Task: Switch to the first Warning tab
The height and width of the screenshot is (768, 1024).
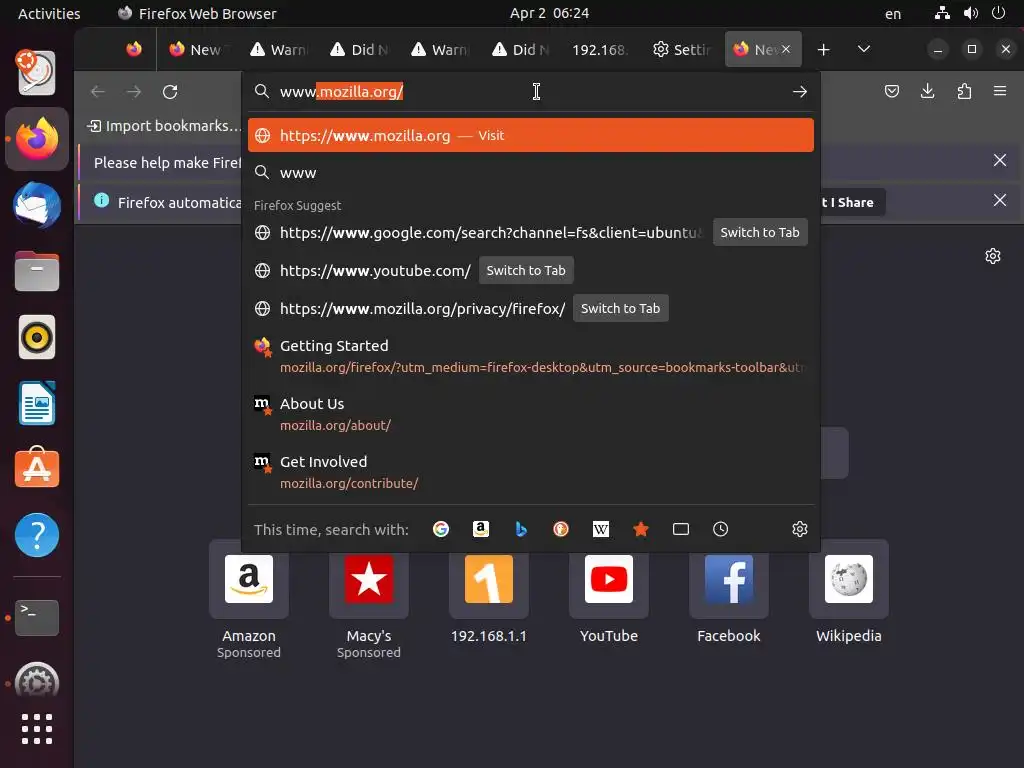Action: coord(280,50)
